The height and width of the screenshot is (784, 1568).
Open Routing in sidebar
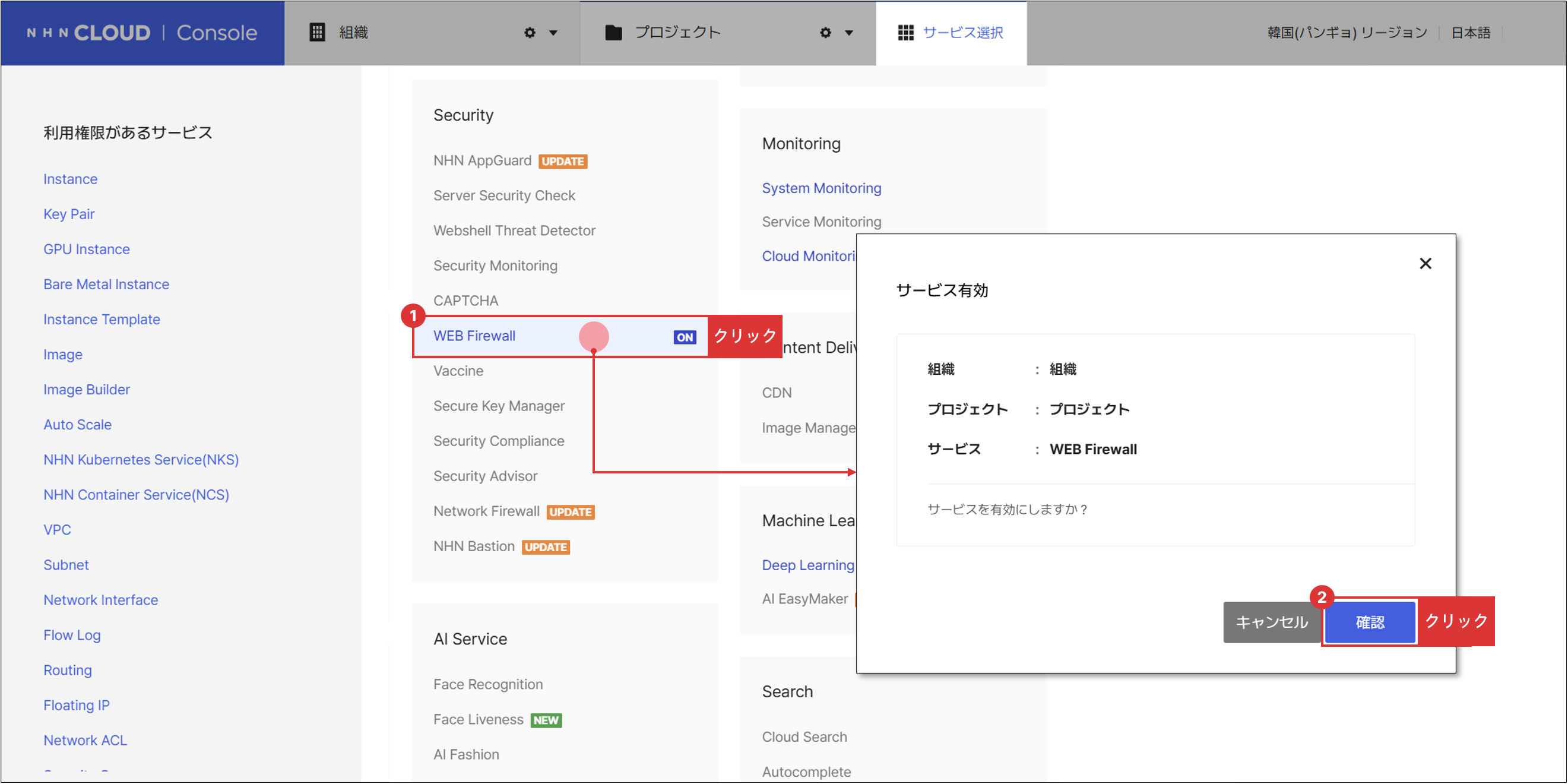click(x=68, y=671)
